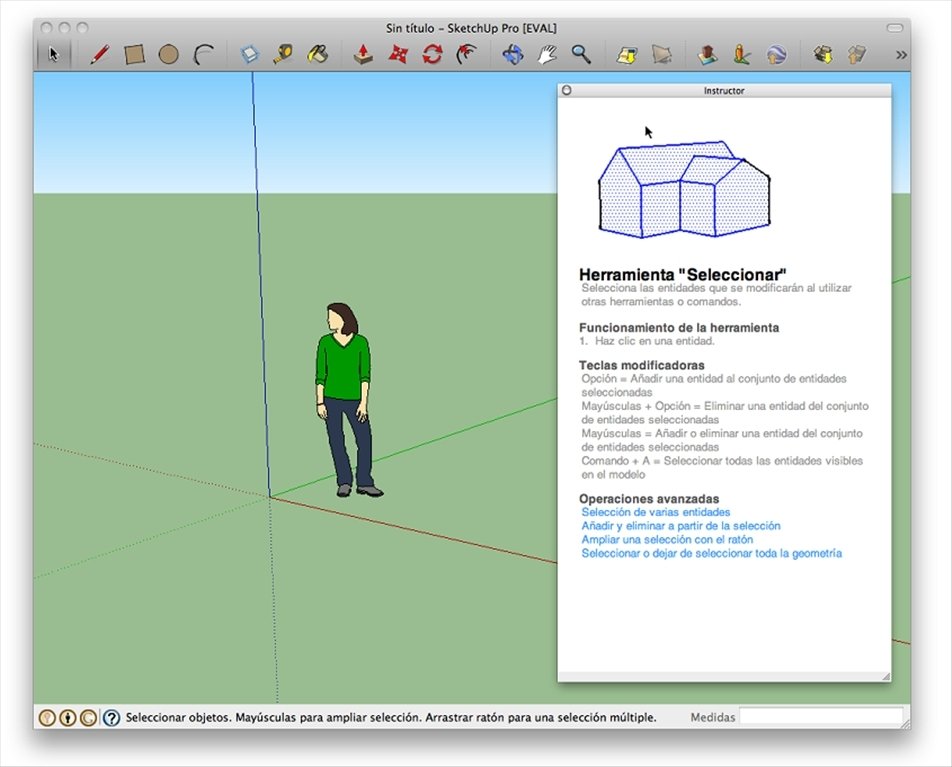Choose the Zoom magnifier tool
Viewport: 952px width, 767px height.
pos(581,54)
